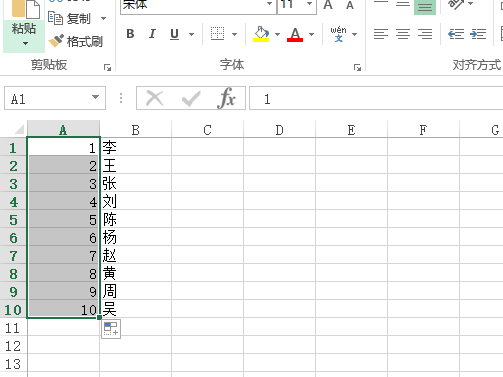Click the Format Painter brush icon
Screen dimensions: 503x377
point(56,41)
